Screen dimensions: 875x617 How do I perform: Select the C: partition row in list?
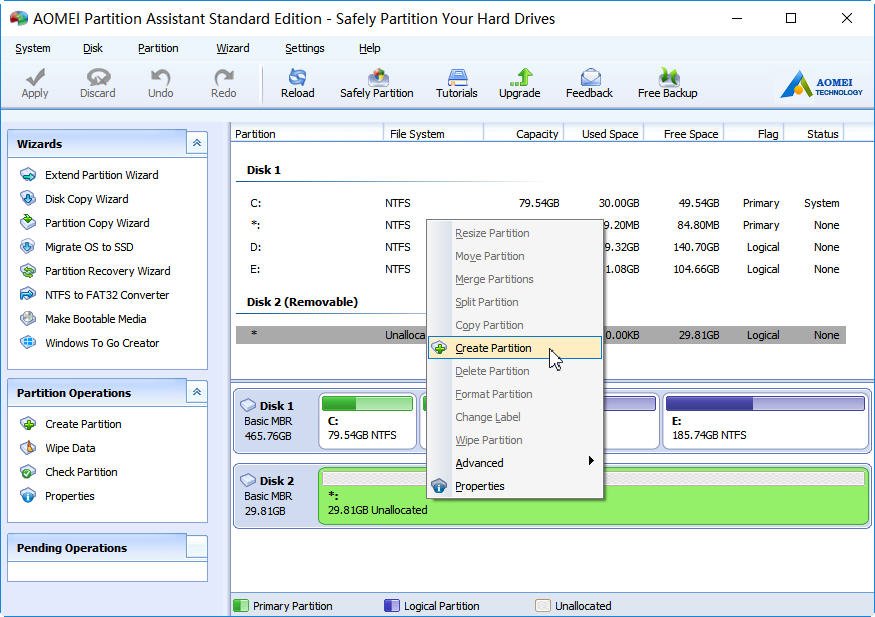tap(541, 203)
